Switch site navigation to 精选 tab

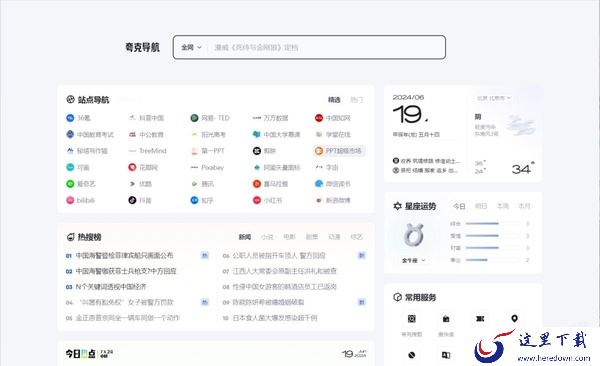pyautogui.click(x=334, y=100)
